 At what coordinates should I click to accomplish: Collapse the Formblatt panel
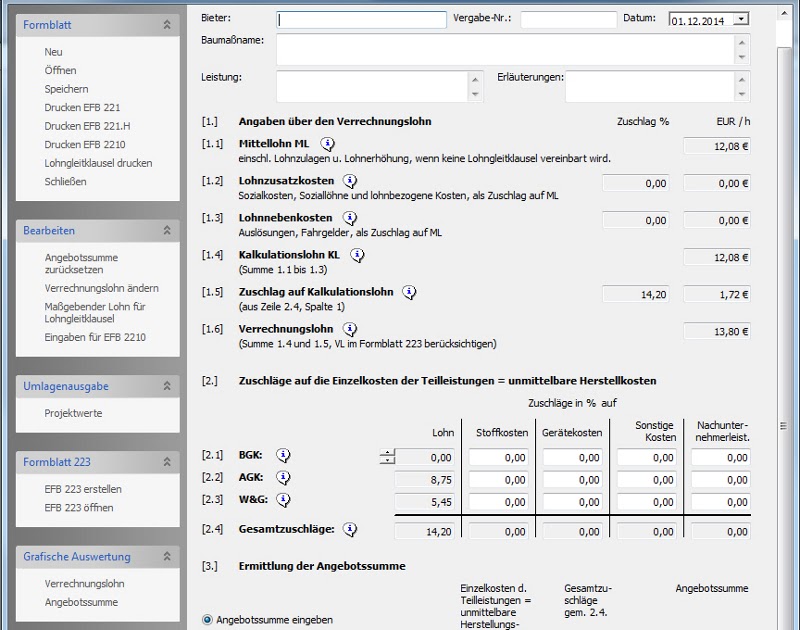coord(167,24)
